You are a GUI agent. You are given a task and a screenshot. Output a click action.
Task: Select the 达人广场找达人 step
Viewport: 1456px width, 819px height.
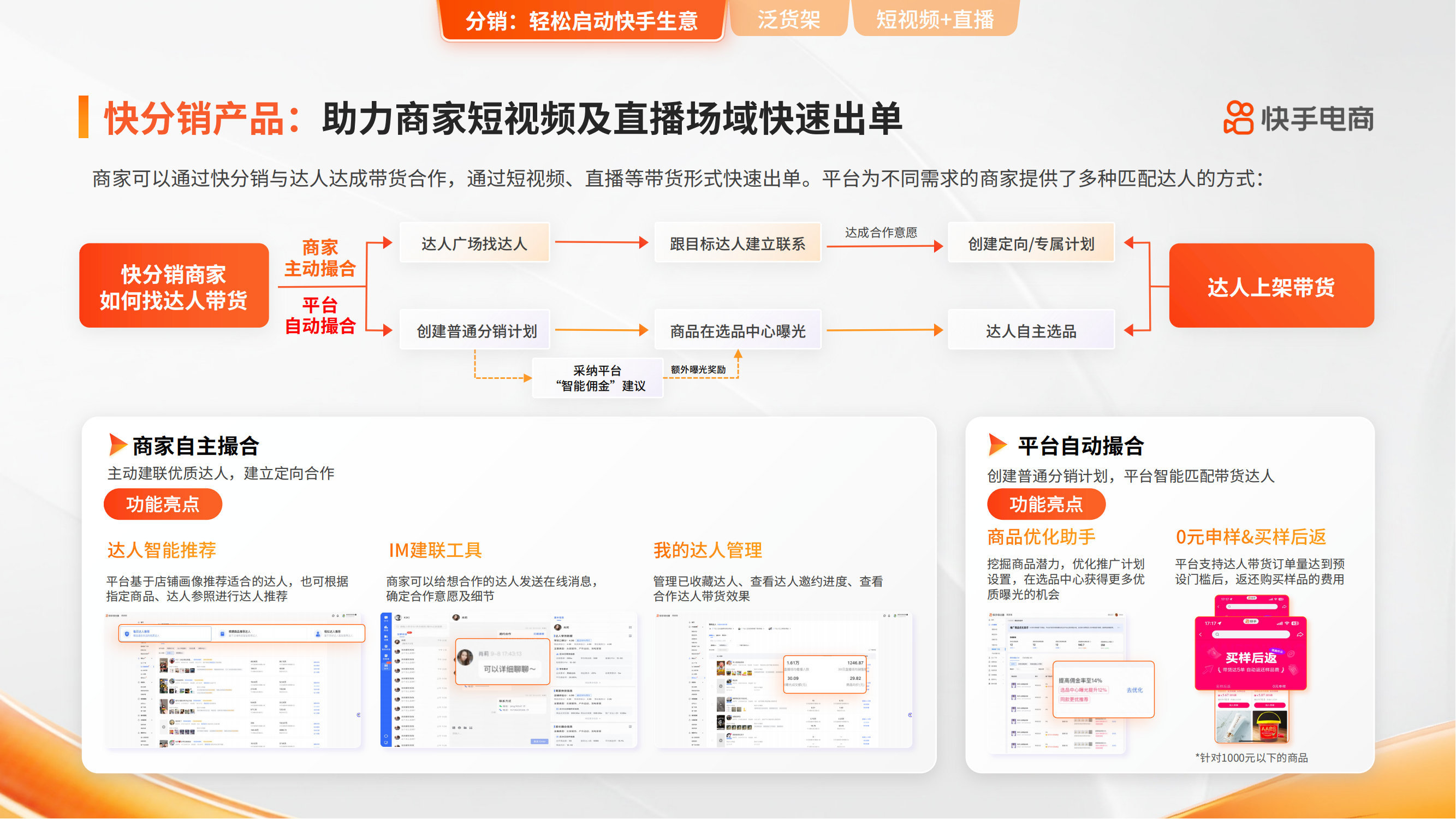[x=475, y=243]
